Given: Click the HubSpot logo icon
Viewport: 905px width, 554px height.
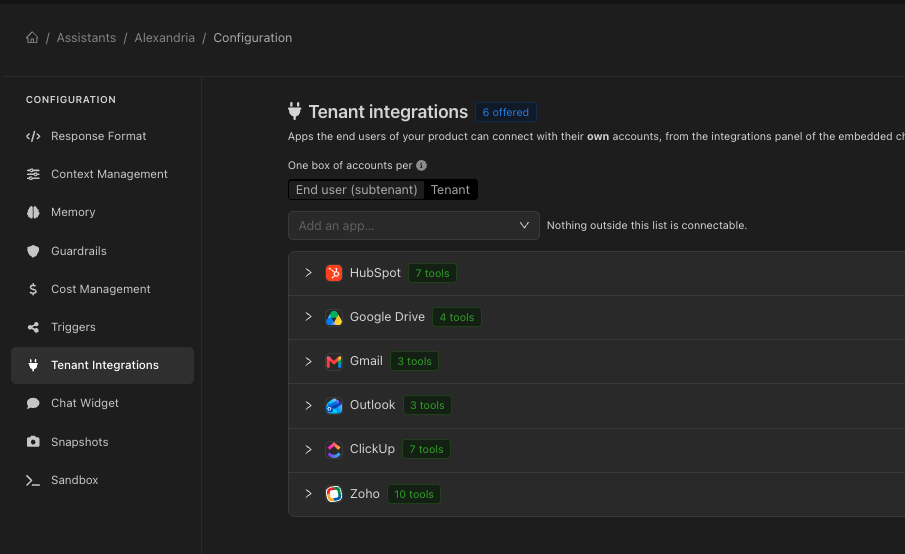Looking at the screenshot, I should coord(334,273).
